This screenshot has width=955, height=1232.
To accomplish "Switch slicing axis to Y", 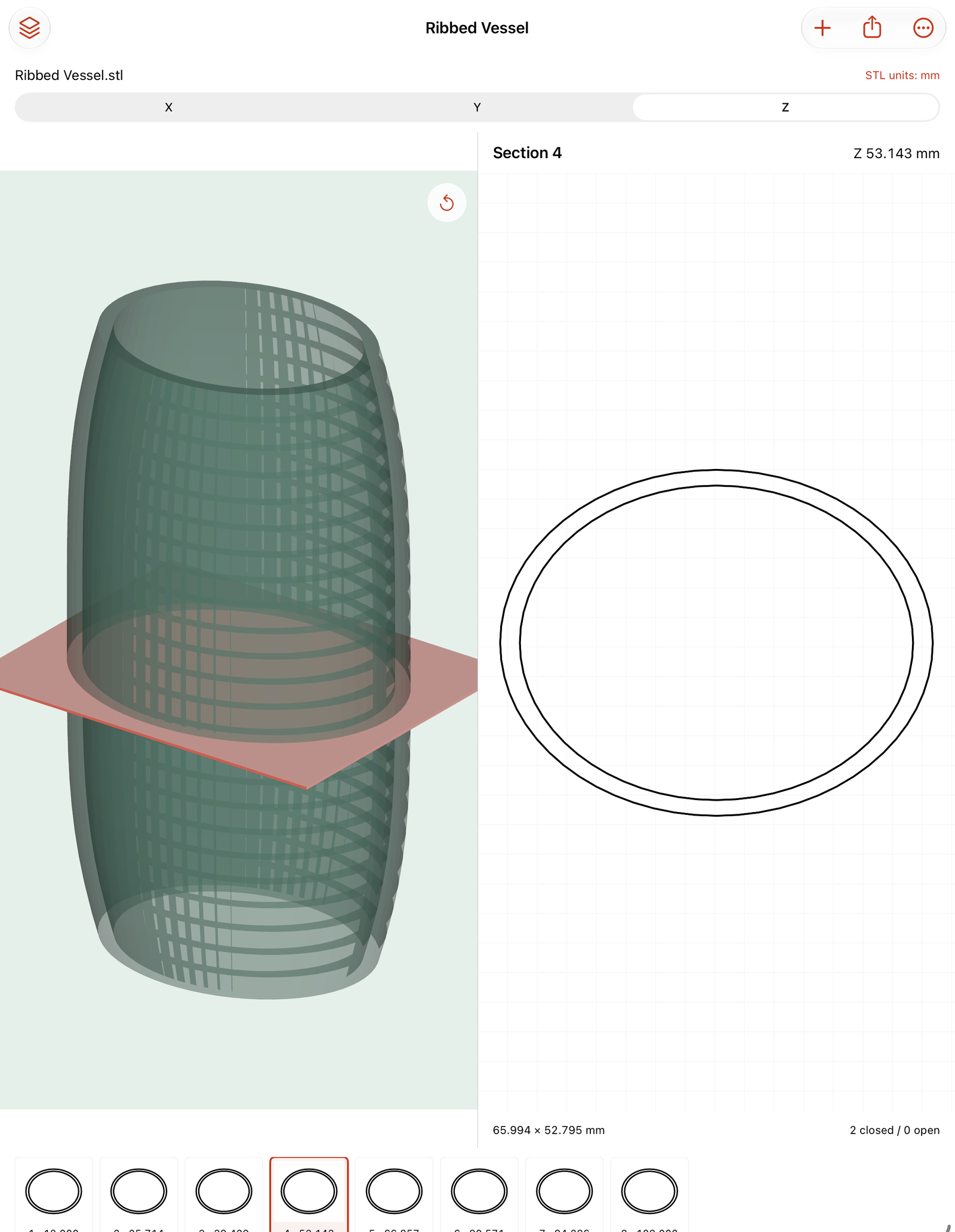I will click(x=477, y=107).
